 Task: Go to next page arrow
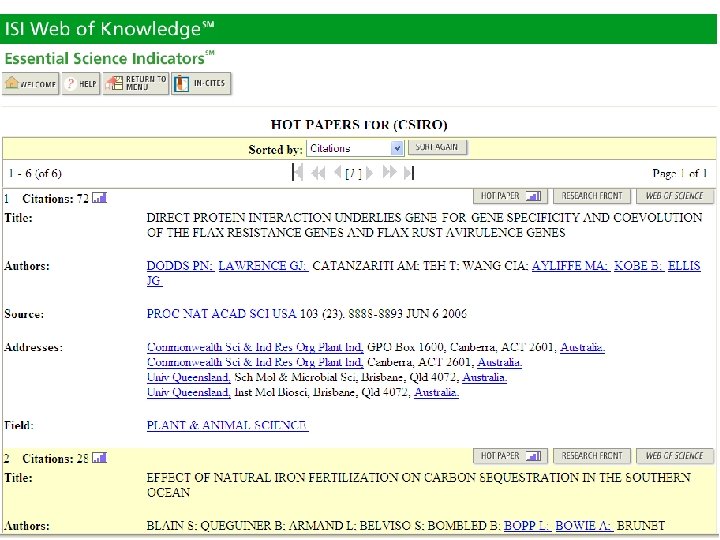(x=369, y=173)
